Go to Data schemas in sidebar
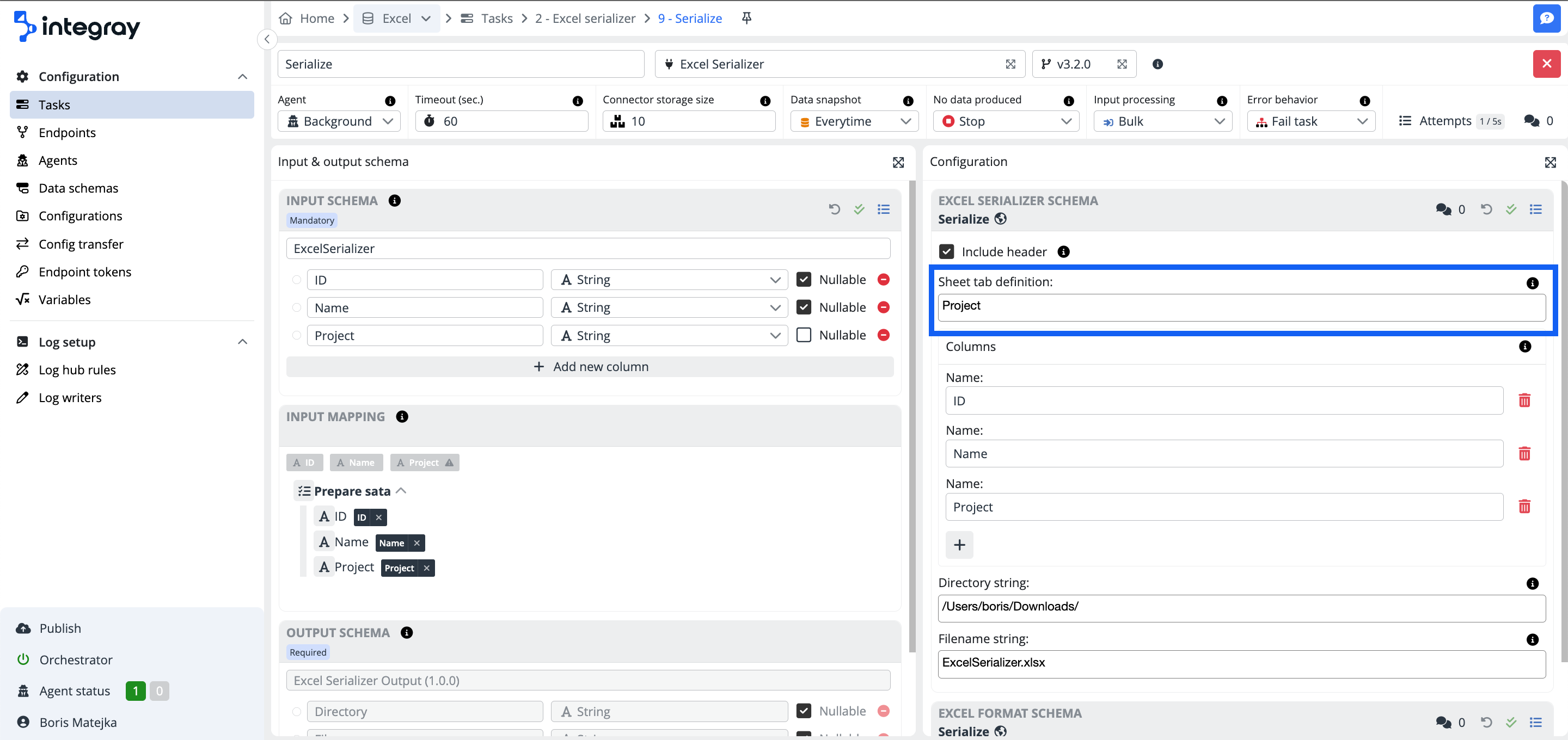 coord(78,188)
